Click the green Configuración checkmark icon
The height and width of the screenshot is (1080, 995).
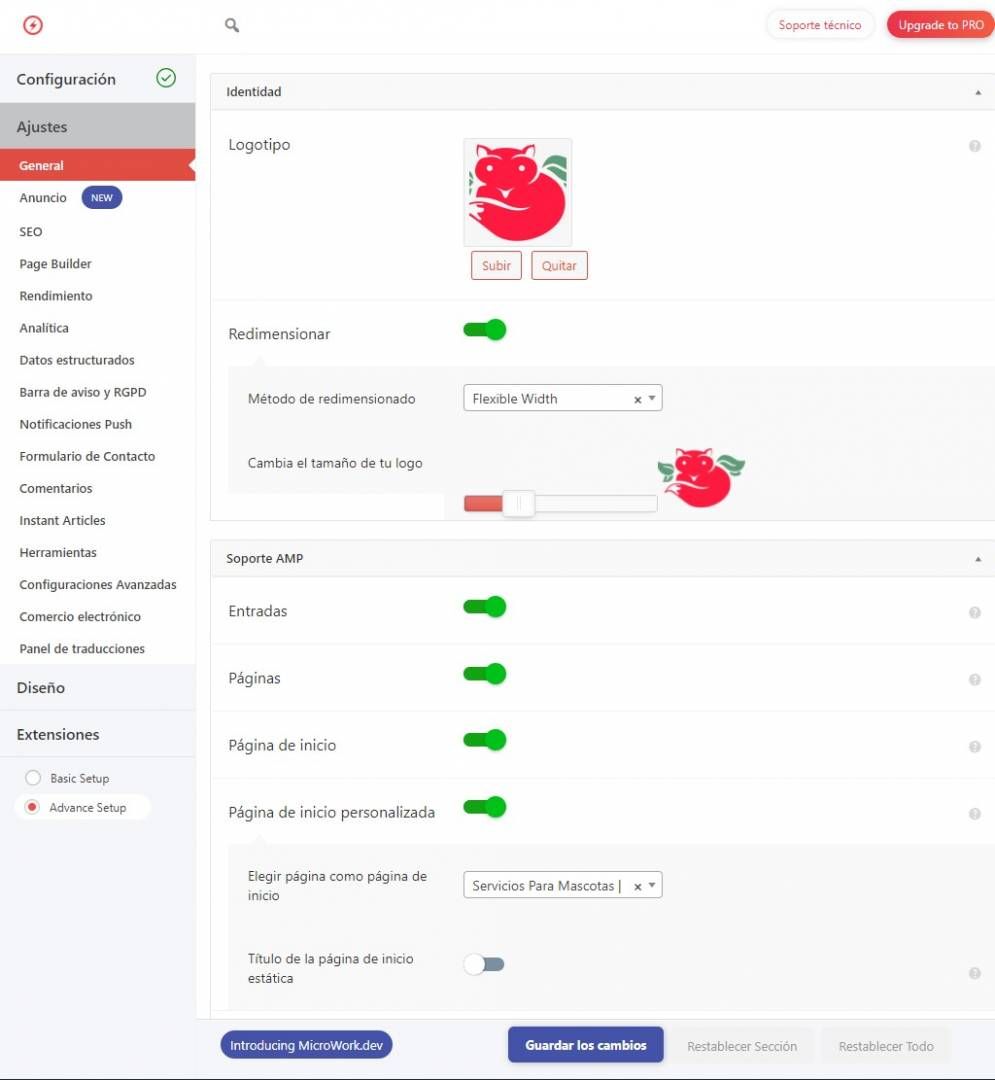click(x=166, y=78)
